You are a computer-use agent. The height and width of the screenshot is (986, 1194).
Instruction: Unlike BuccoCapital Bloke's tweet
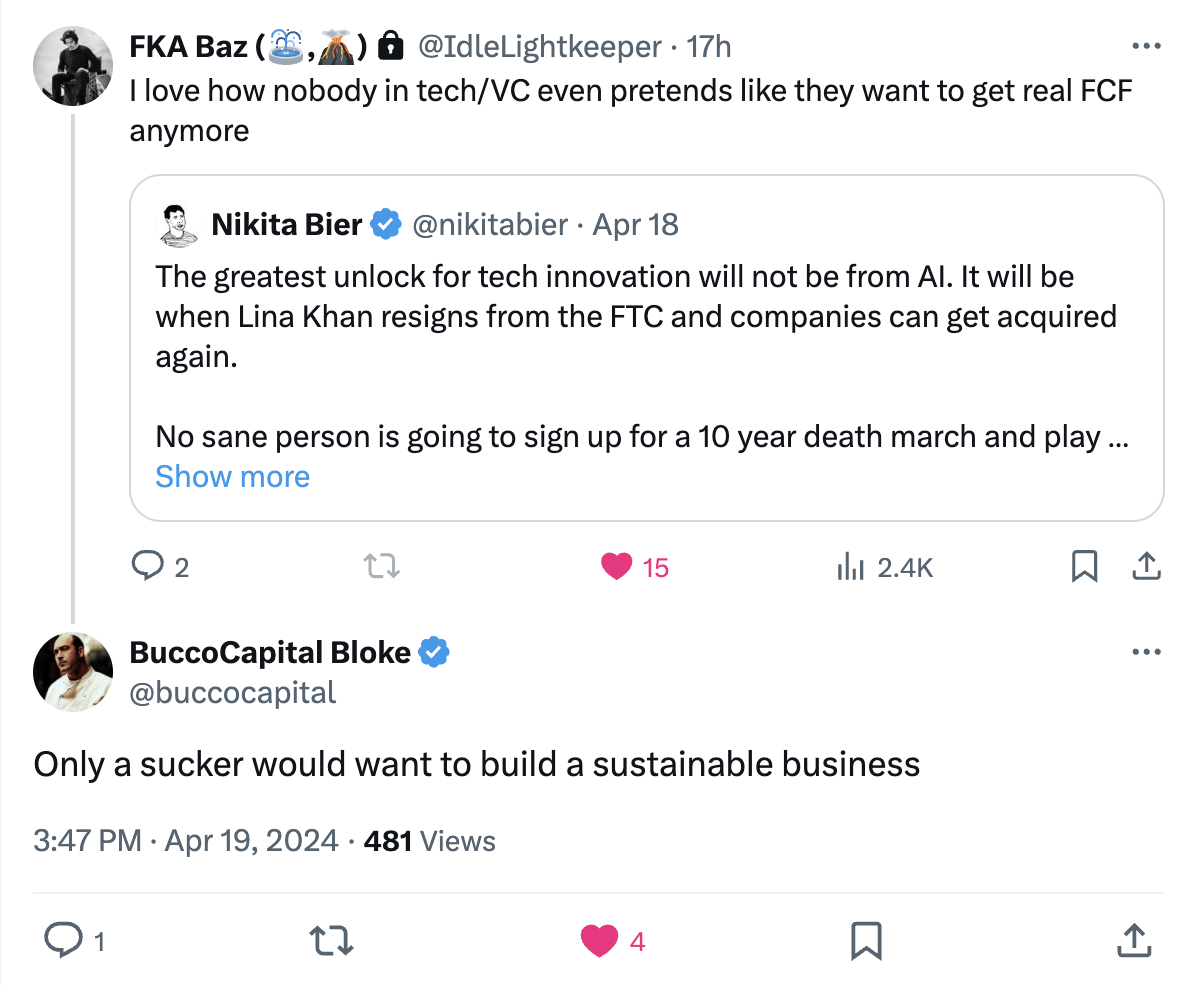(600, 940)
